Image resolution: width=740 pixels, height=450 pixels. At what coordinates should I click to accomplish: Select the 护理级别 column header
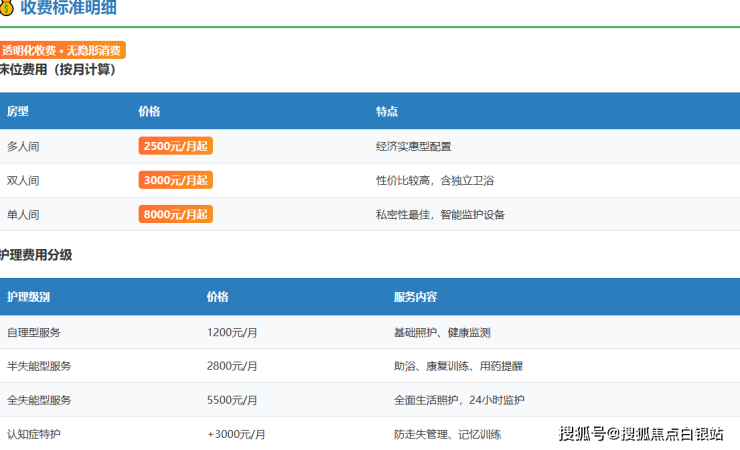(28, 297)
